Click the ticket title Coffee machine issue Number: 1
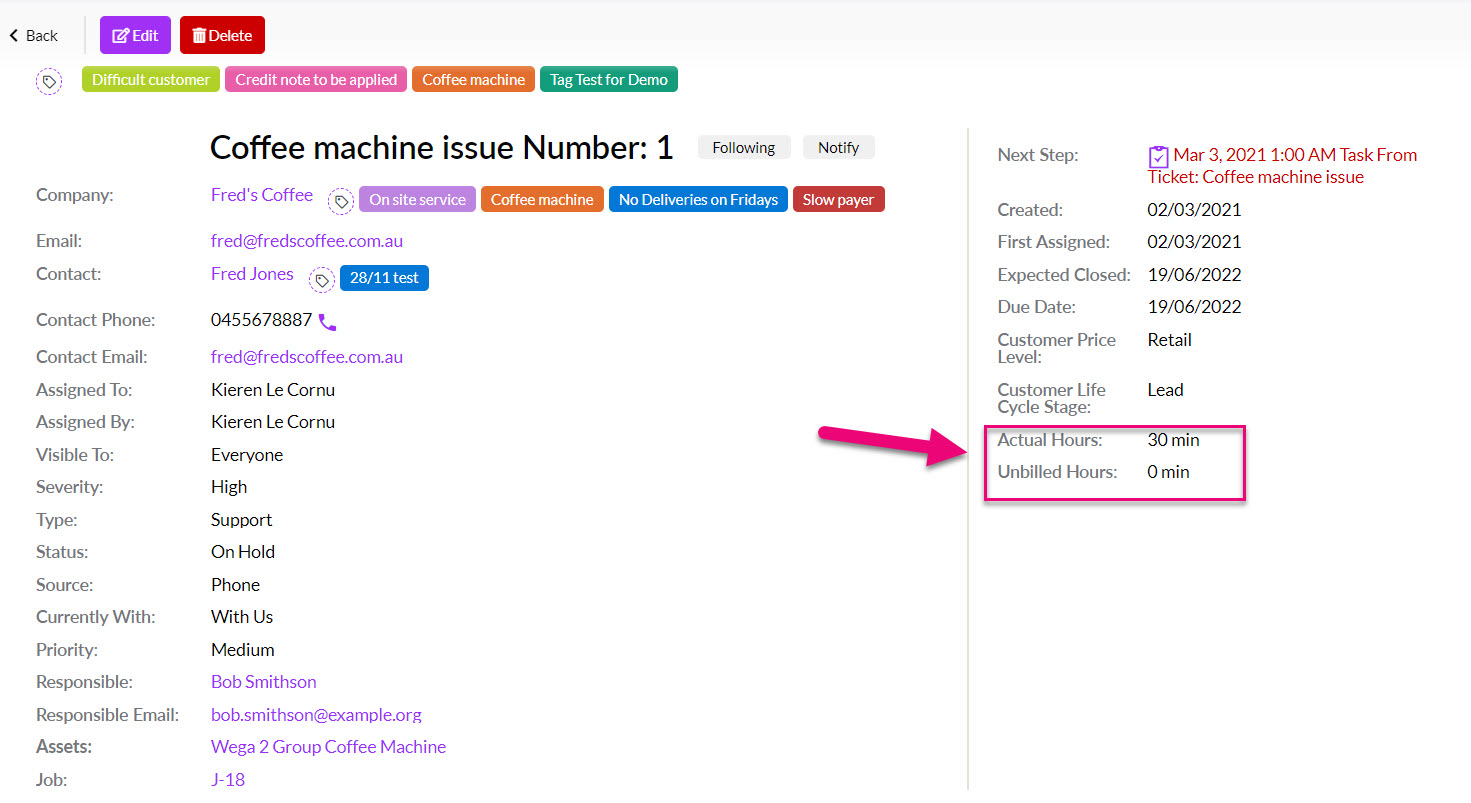 [x=442, y=148]
